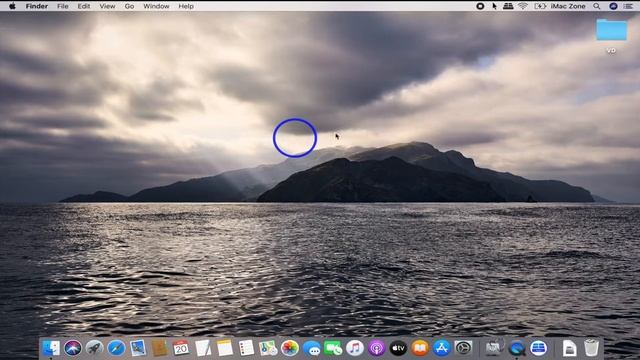Open the battery charging status menu

[540, 6]
